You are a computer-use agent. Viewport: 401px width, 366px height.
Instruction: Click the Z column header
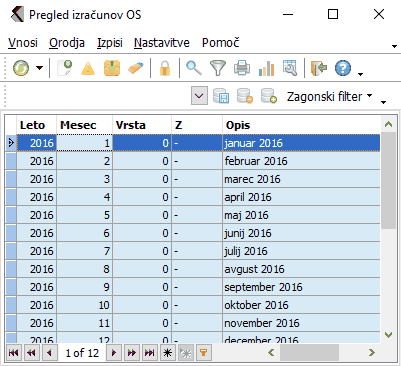coord(197,125)
